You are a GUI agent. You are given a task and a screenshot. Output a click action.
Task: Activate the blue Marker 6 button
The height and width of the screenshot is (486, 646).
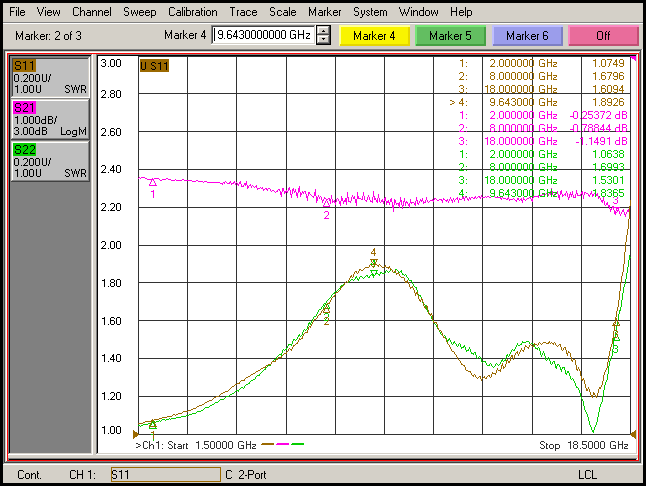click(527, 36)
